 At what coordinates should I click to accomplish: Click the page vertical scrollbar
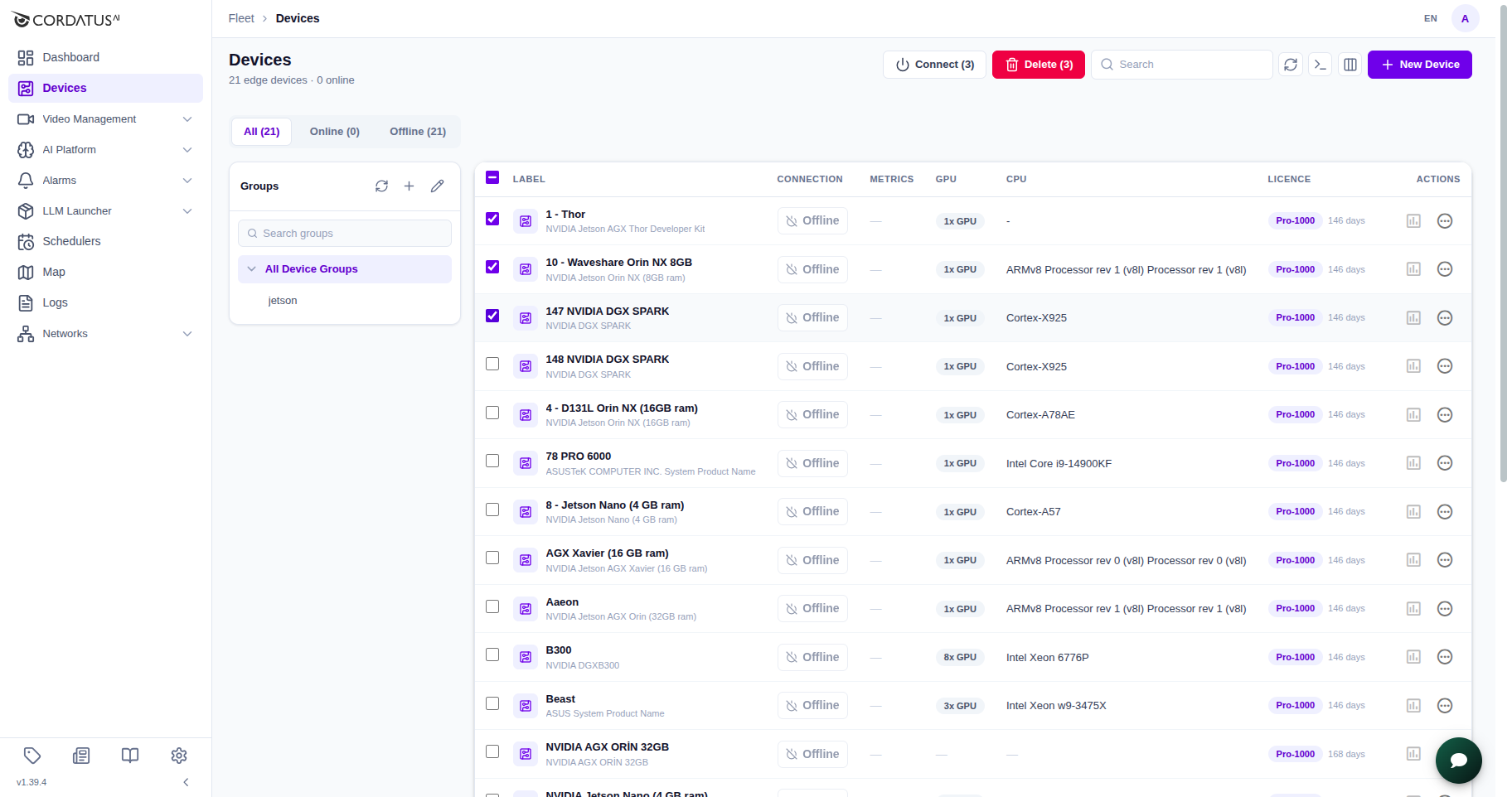tap(1504, 245)
